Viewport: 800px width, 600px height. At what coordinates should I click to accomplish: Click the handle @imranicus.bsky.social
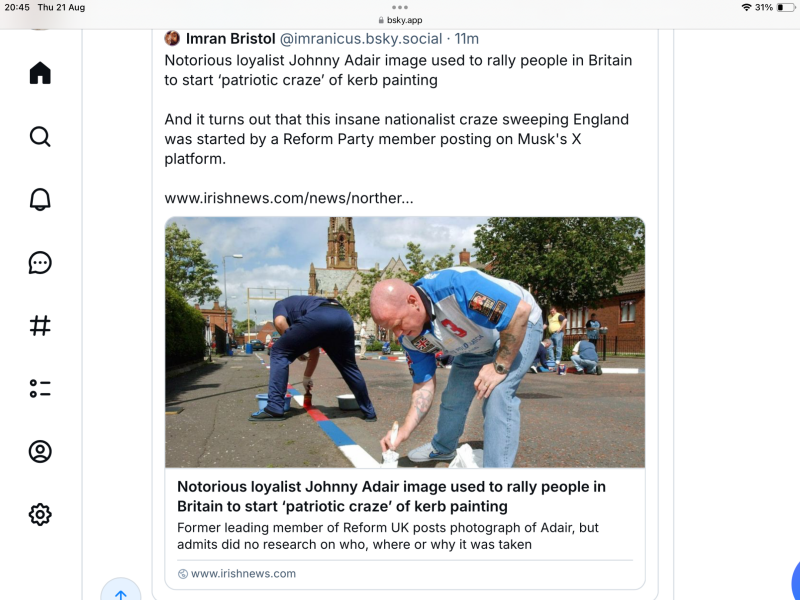pos(360,38)
